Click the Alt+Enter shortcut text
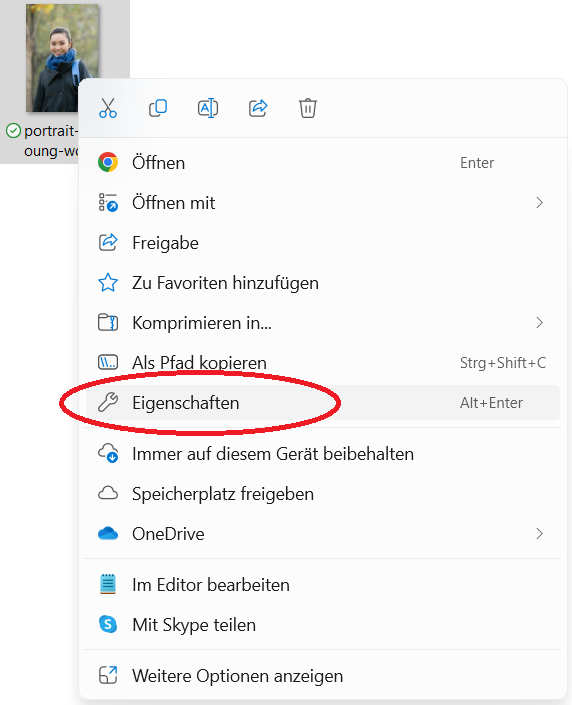Screen dimensions: 572x705 pyautogui.click(x=491, y=402)
